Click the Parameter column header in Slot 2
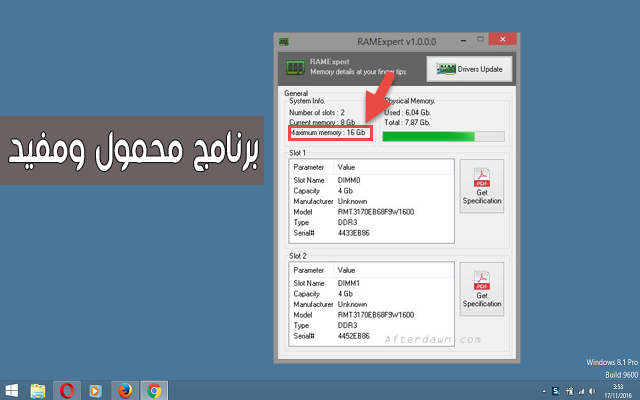640x400 pixels. pos(311,270)
